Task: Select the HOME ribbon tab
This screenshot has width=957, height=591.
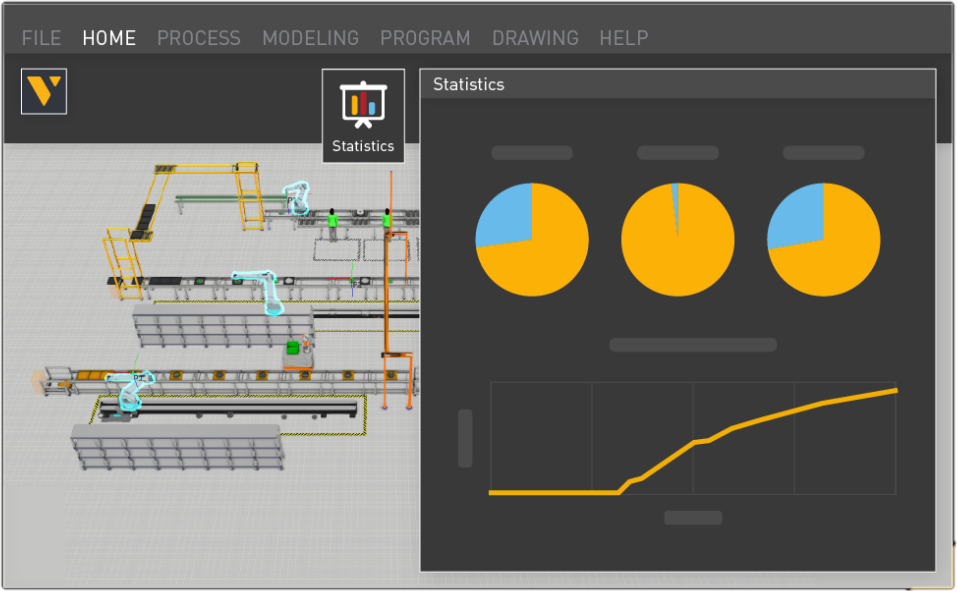Action: pyautogui.click(x=109, y=38)
